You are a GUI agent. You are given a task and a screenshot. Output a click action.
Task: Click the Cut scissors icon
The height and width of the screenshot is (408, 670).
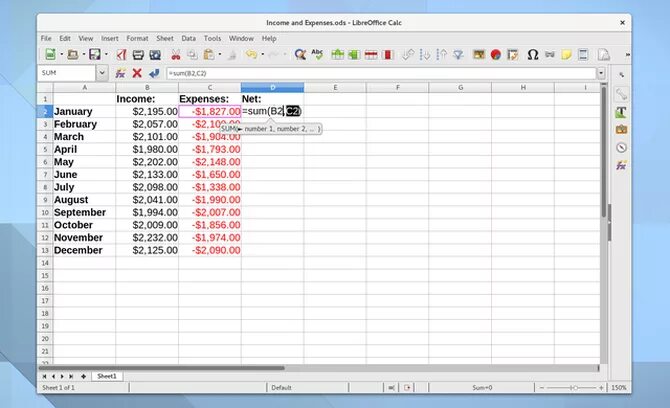tap(176, 55)
